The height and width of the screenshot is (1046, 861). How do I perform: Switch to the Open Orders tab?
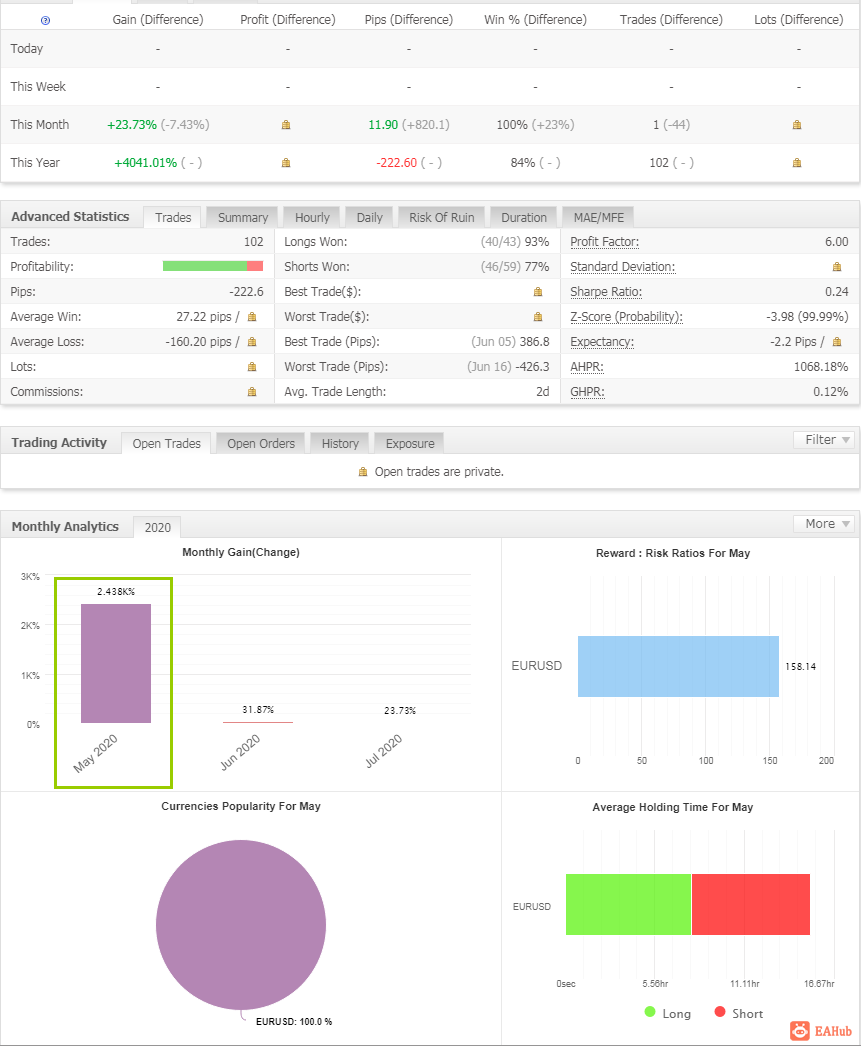point(261,444)
